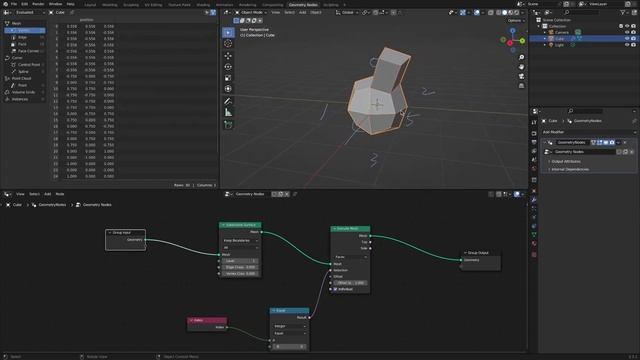
Task: Click the Offset Scale slider on Extrude Mesh
Action: [351, 283]
